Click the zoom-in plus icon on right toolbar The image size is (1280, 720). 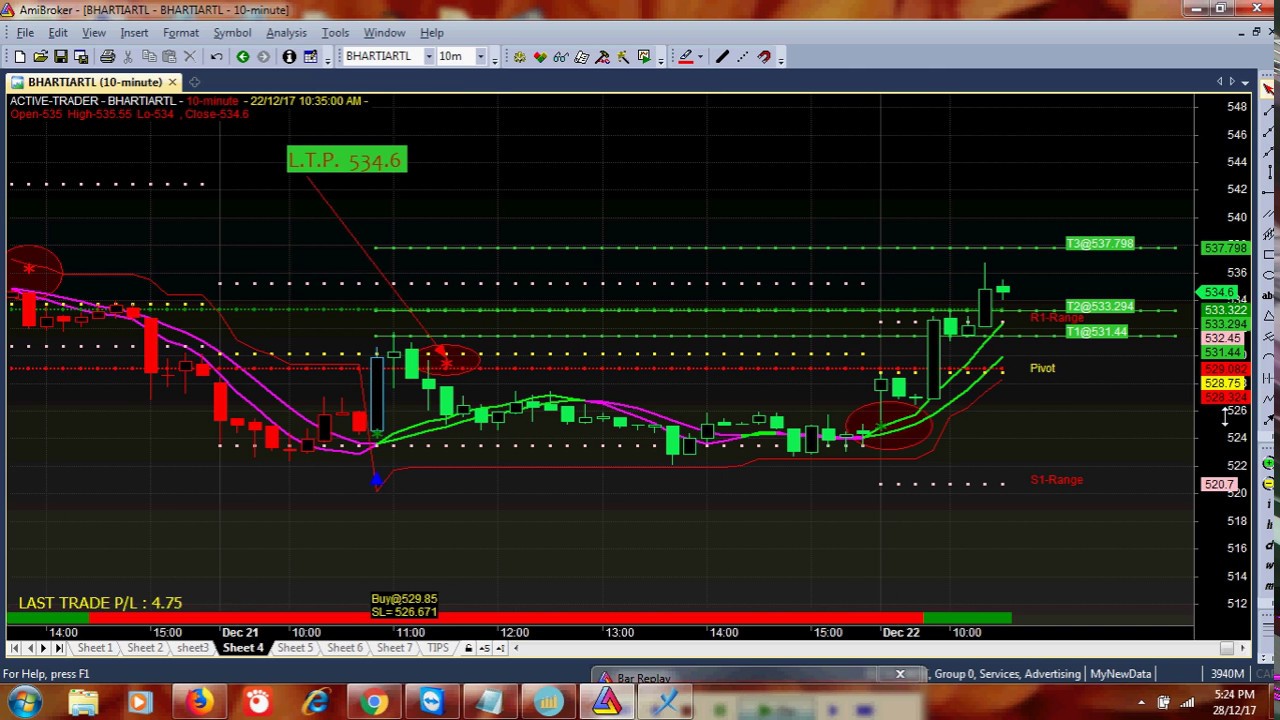[1268, 464]
